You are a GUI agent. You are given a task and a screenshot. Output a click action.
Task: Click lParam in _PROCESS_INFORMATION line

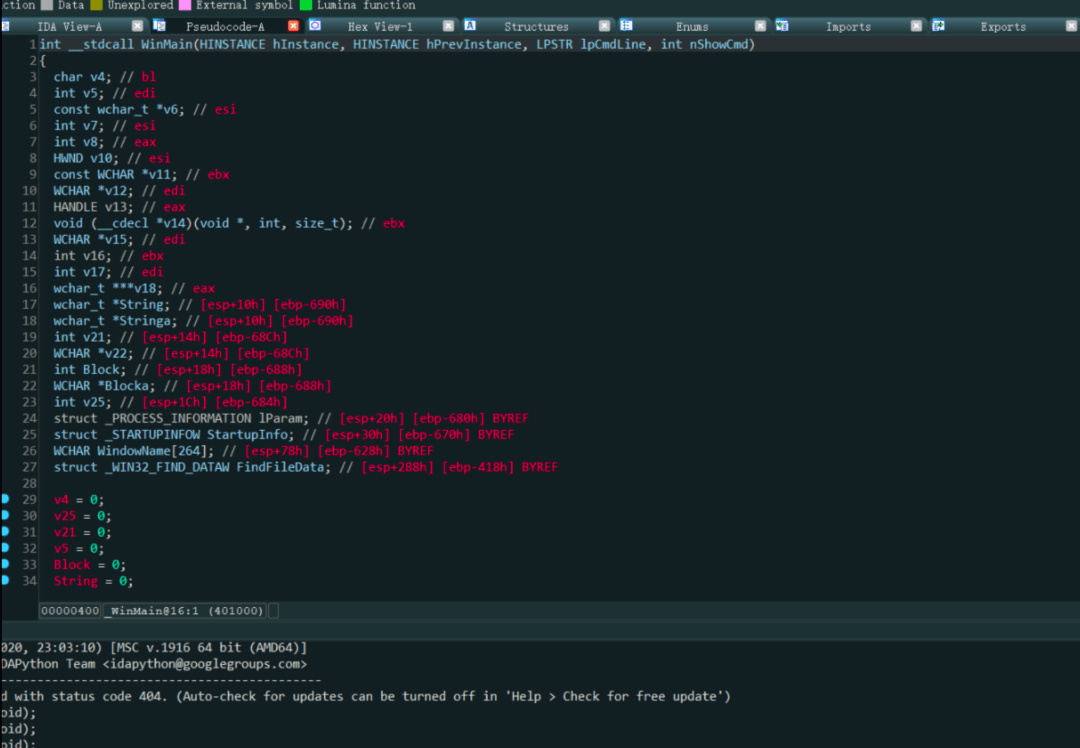click(x=280, y=419)
